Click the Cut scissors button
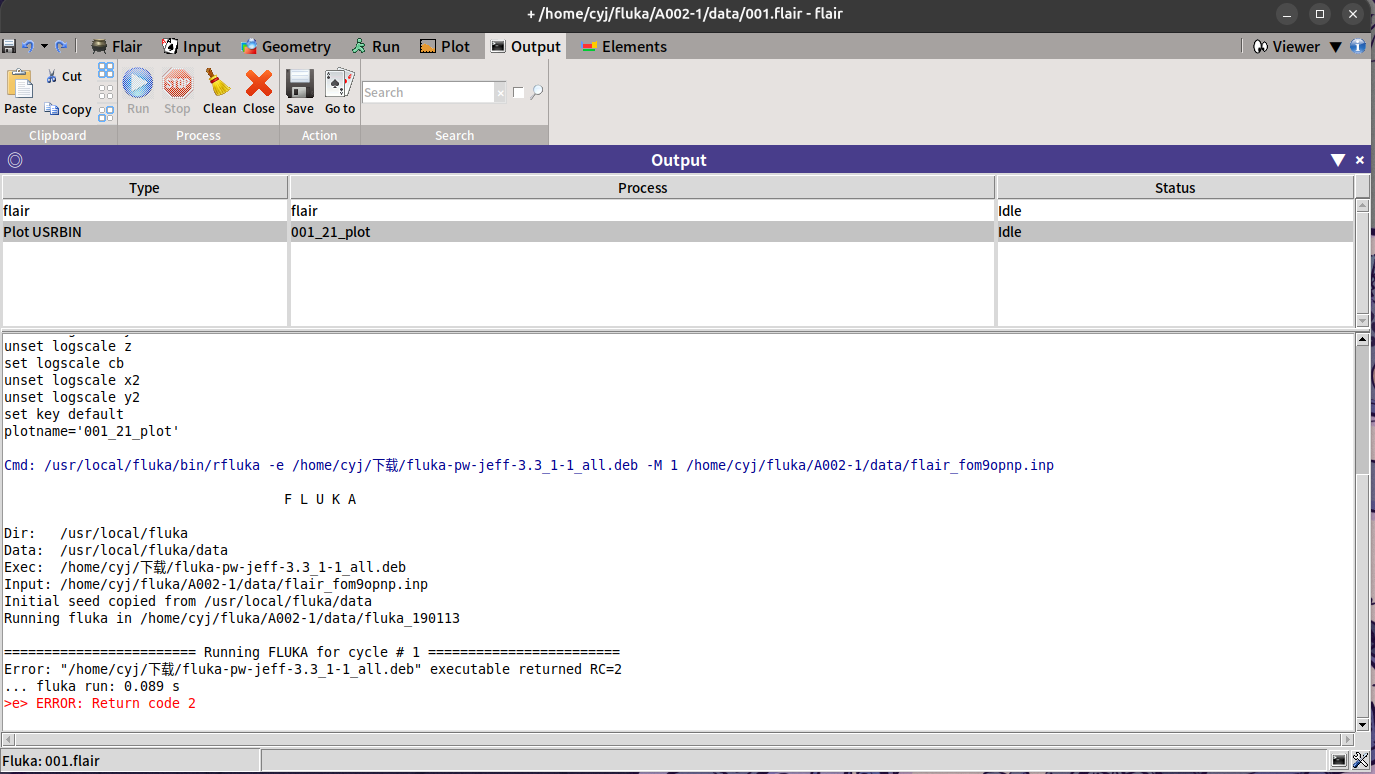This screenshot has height=774, width=1375. (x=64, y=76)
